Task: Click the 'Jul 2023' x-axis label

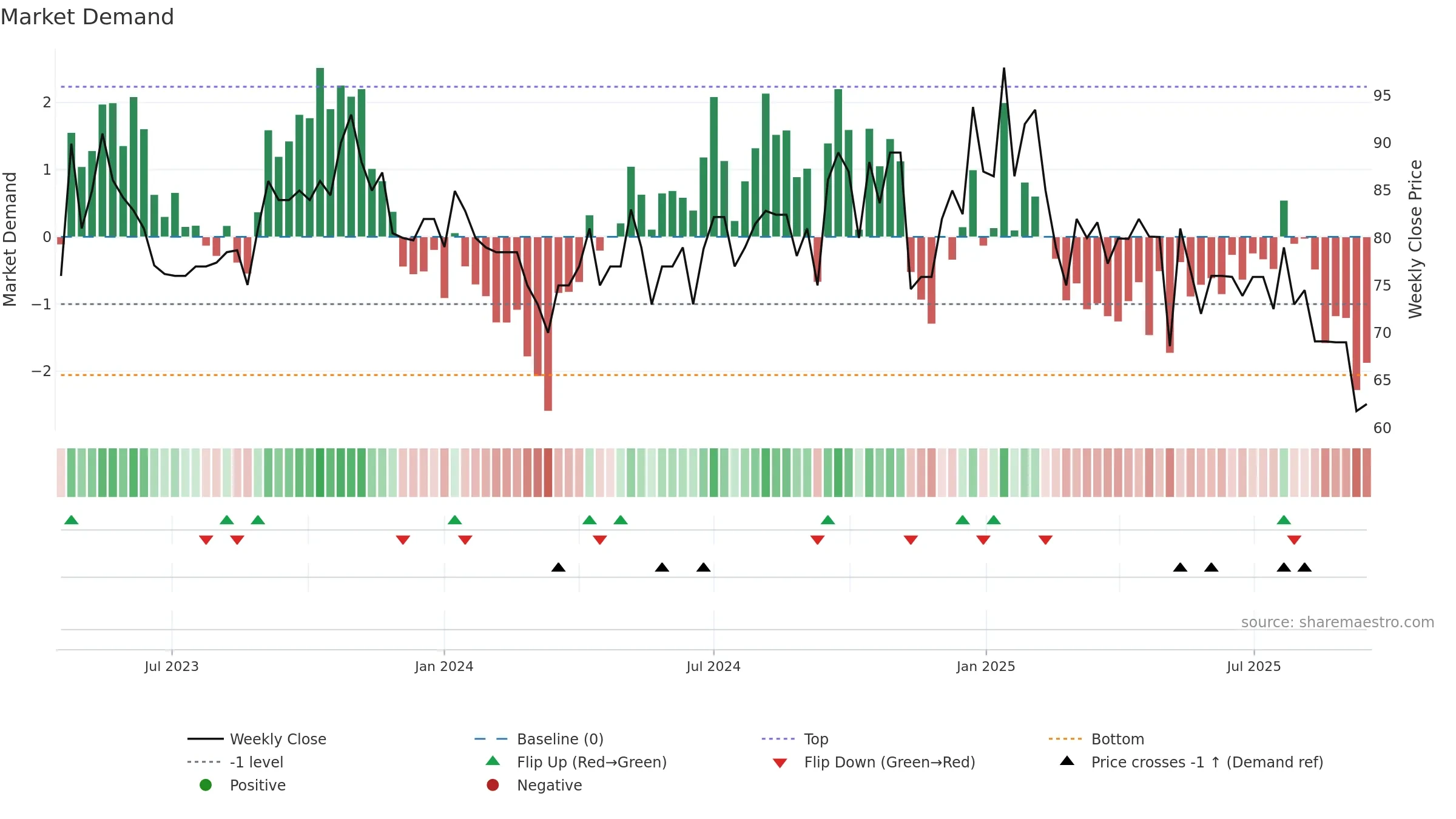Action: 172,666
